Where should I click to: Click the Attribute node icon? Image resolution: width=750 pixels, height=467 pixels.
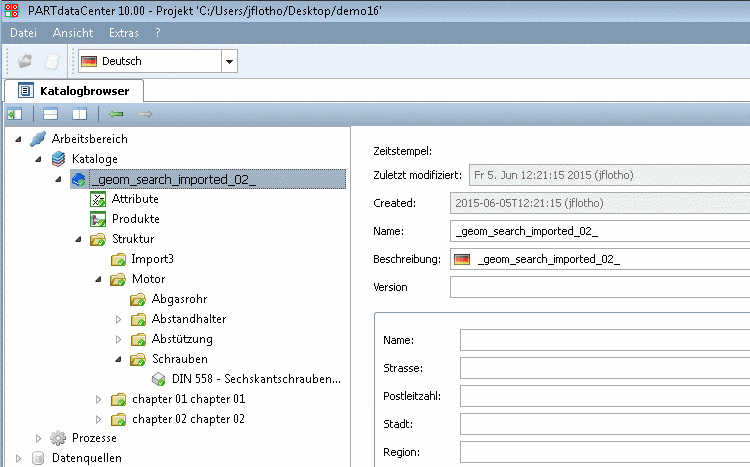98,199
